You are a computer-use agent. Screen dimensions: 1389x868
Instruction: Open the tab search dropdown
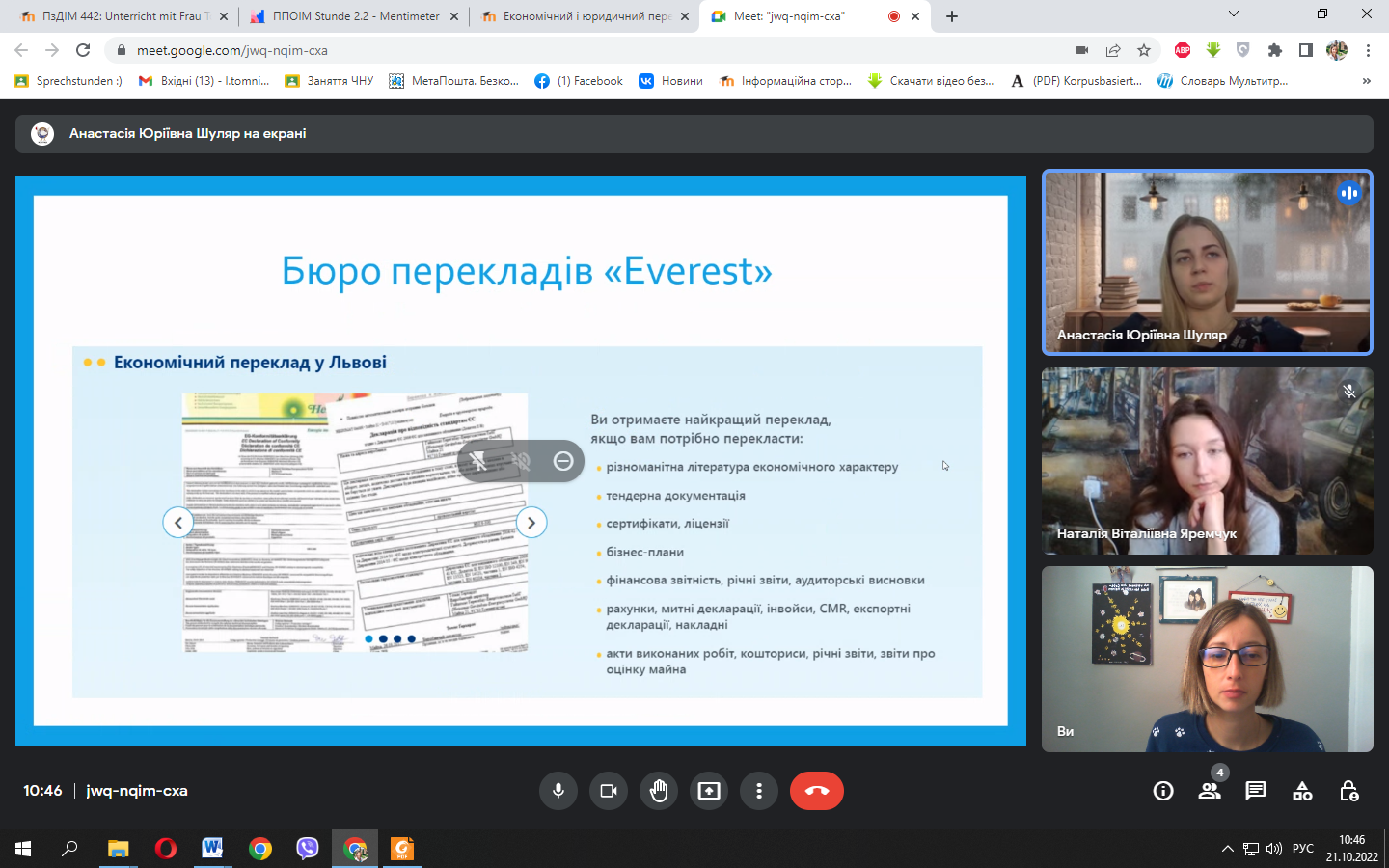1234,14
